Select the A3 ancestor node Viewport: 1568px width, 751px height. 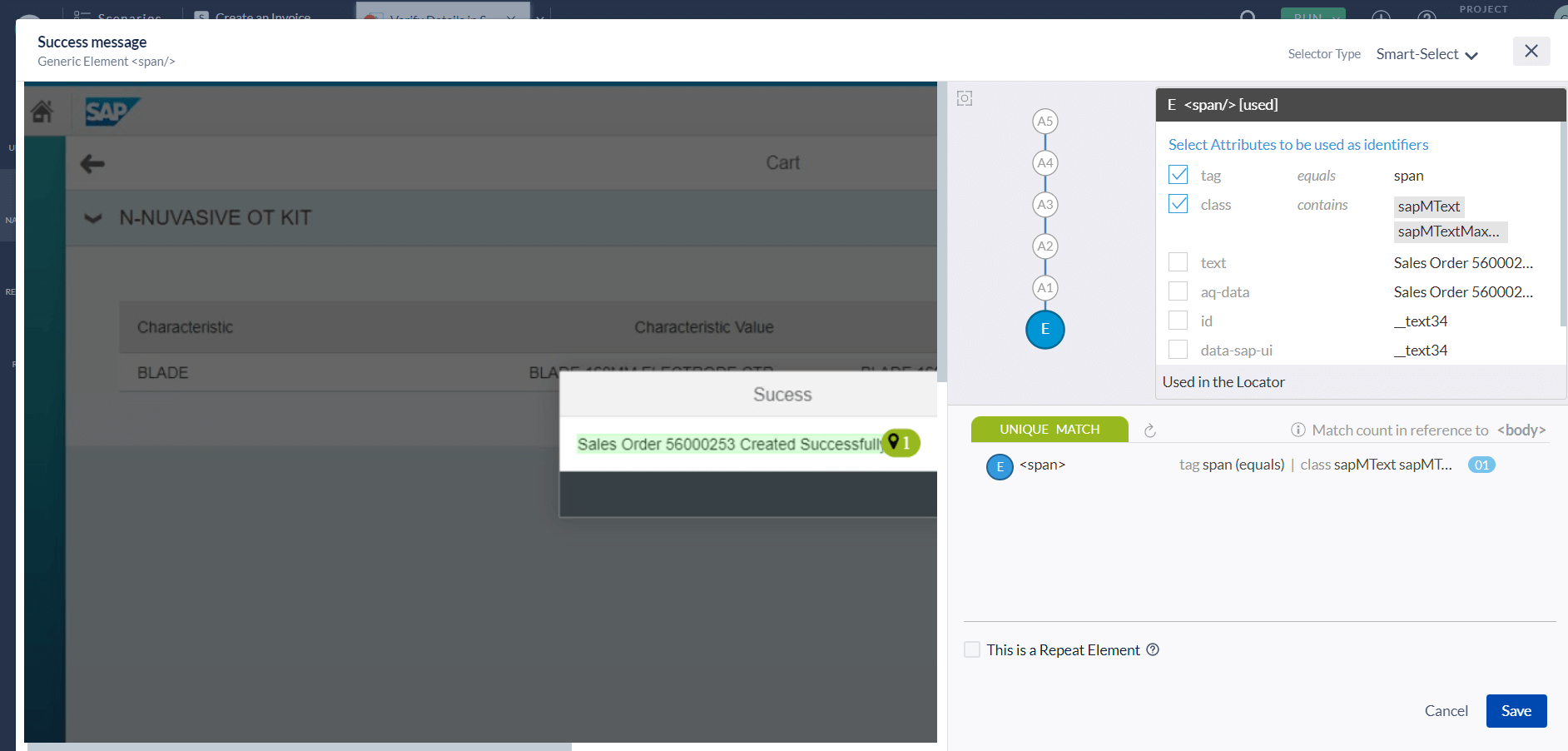pos(1045,205)
